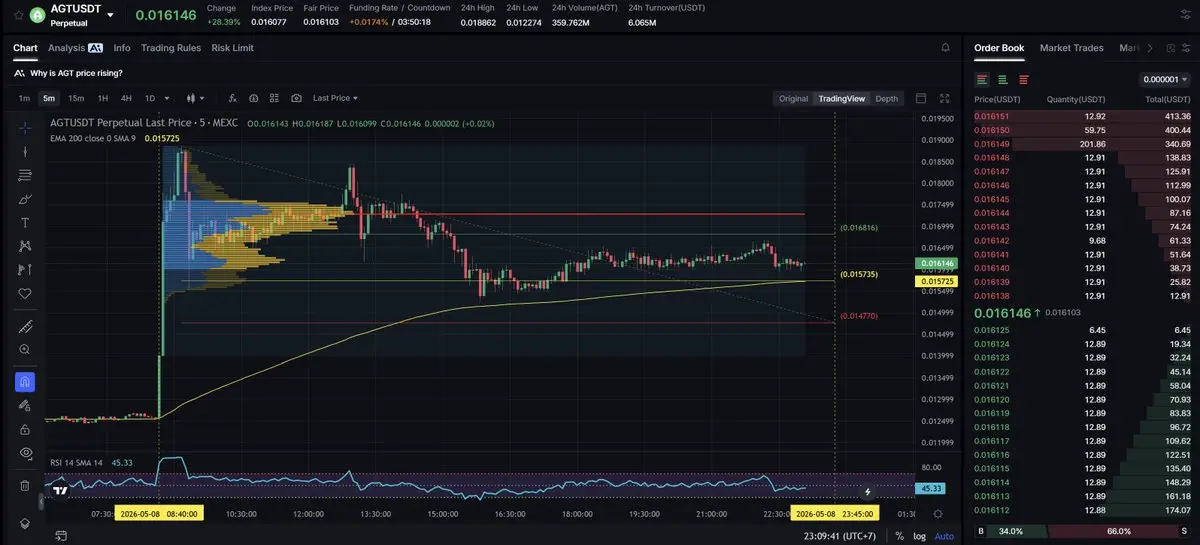Open the chart patterns tool
The image size is (1200, 545).
[x=25, y=246]
